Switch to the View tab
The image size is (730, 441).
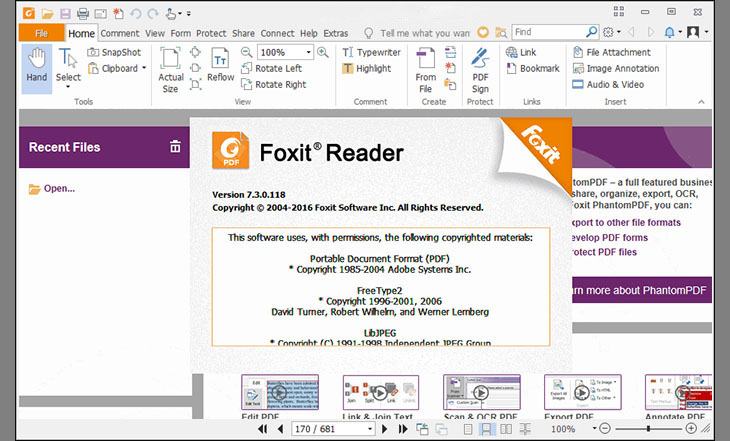[155, 33]
